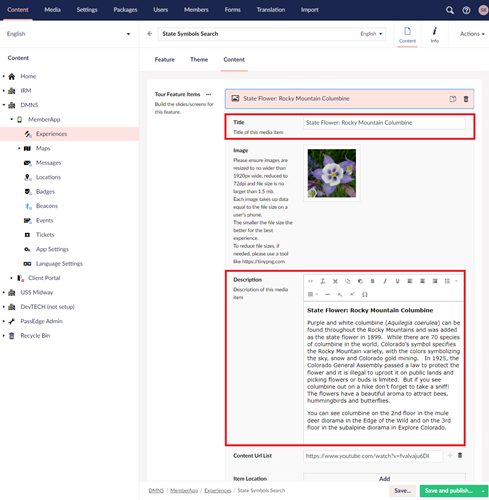
Task: Open the Save and publish options arrow
Action: [x=483, y=491]
